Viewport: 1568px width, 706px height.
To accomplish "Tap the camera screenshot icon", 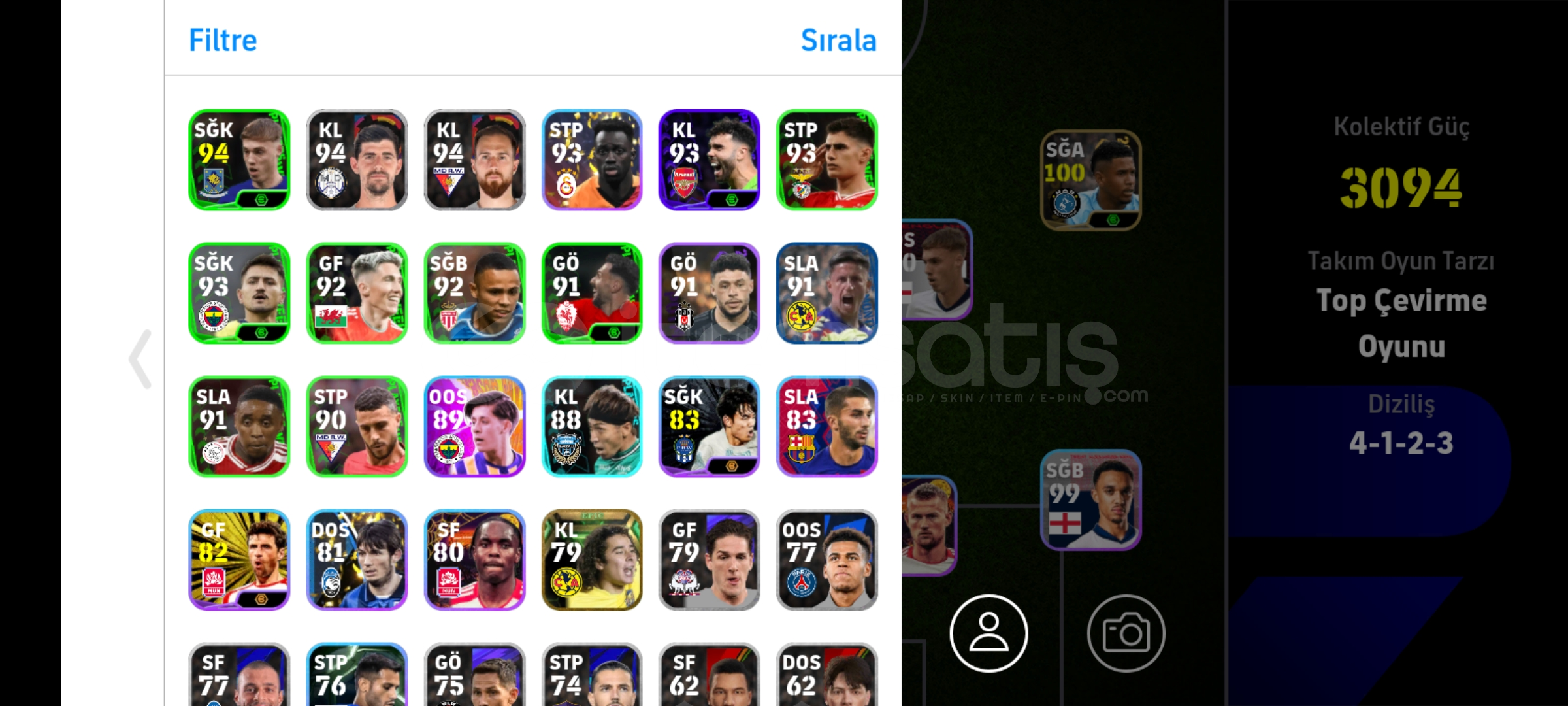I will click(x=1126, y=633).
